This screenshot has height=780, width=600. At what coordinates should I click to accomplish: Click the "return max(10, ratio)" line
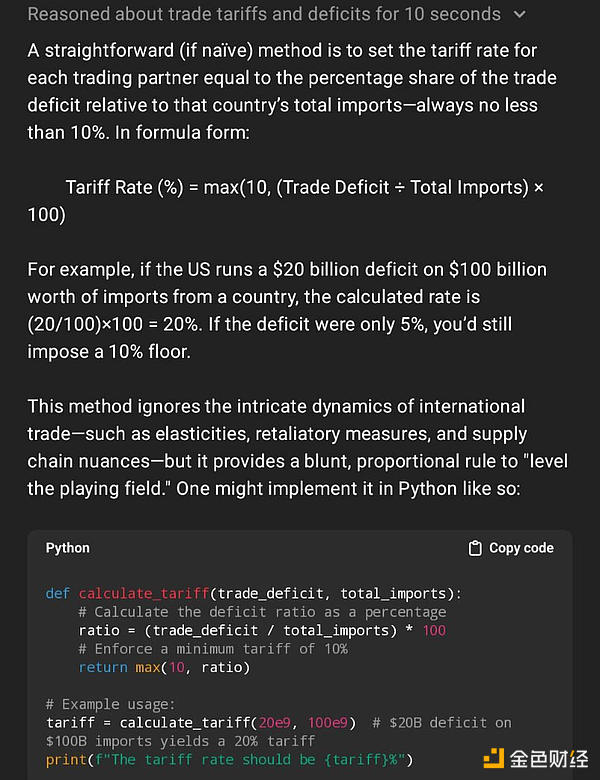(x=164, y=667)
